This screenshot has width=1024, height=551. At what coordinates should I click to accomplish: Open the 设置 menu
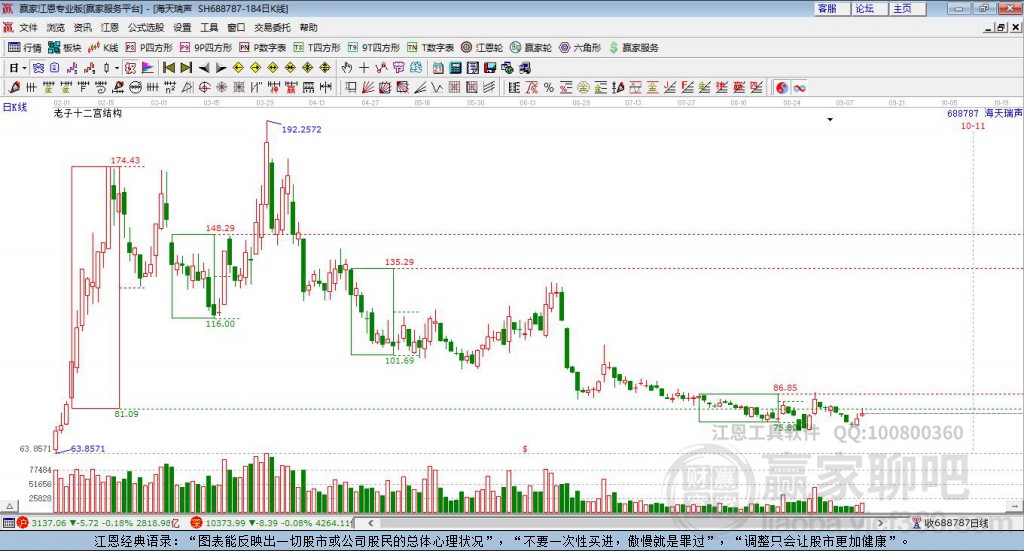pos(182,27)
